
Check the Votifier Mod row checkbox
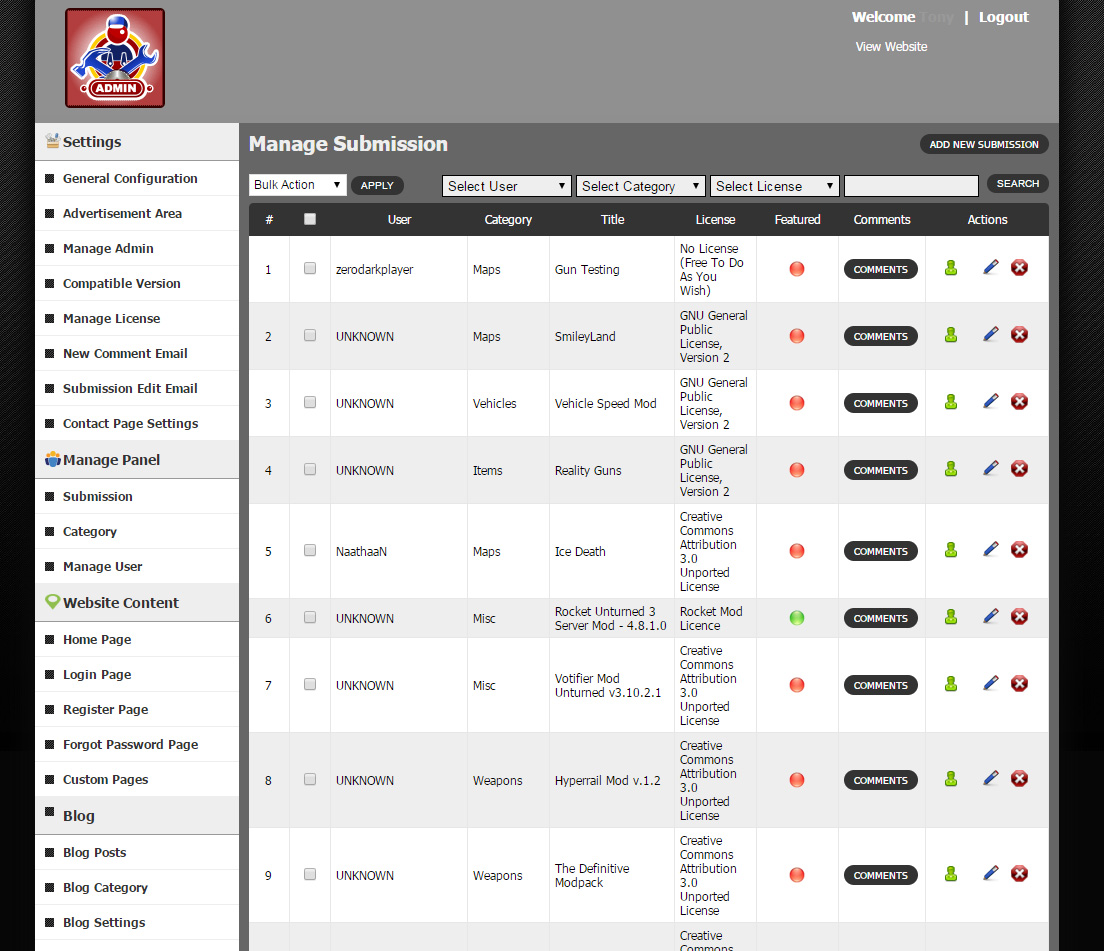tap(310, 684)
